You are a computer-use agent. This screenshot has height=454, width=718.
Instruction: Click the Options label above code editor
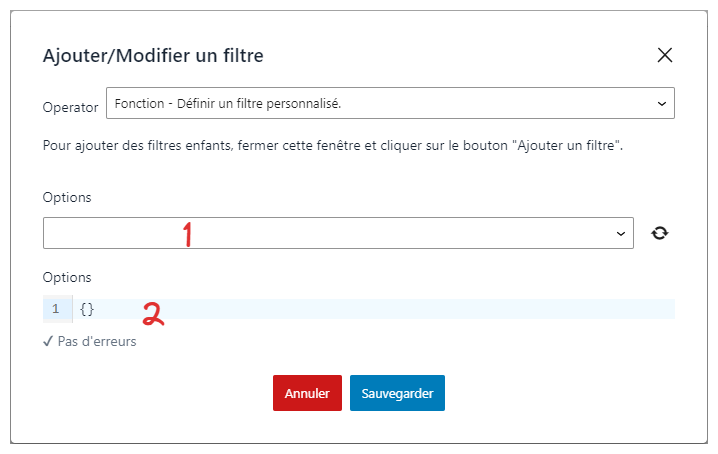(67, 277)
